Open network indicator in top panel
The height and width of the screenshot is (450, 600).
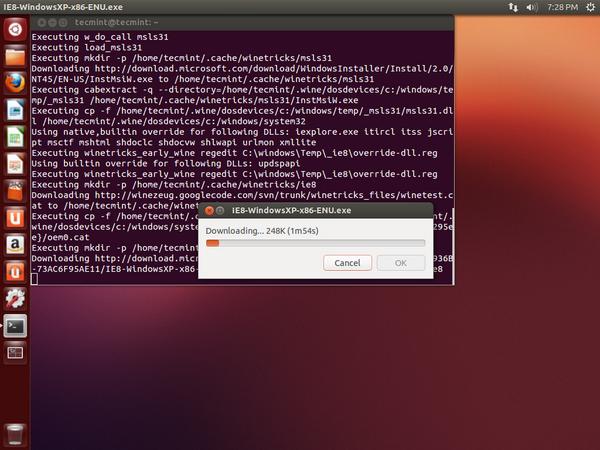(x=513, y=7)
